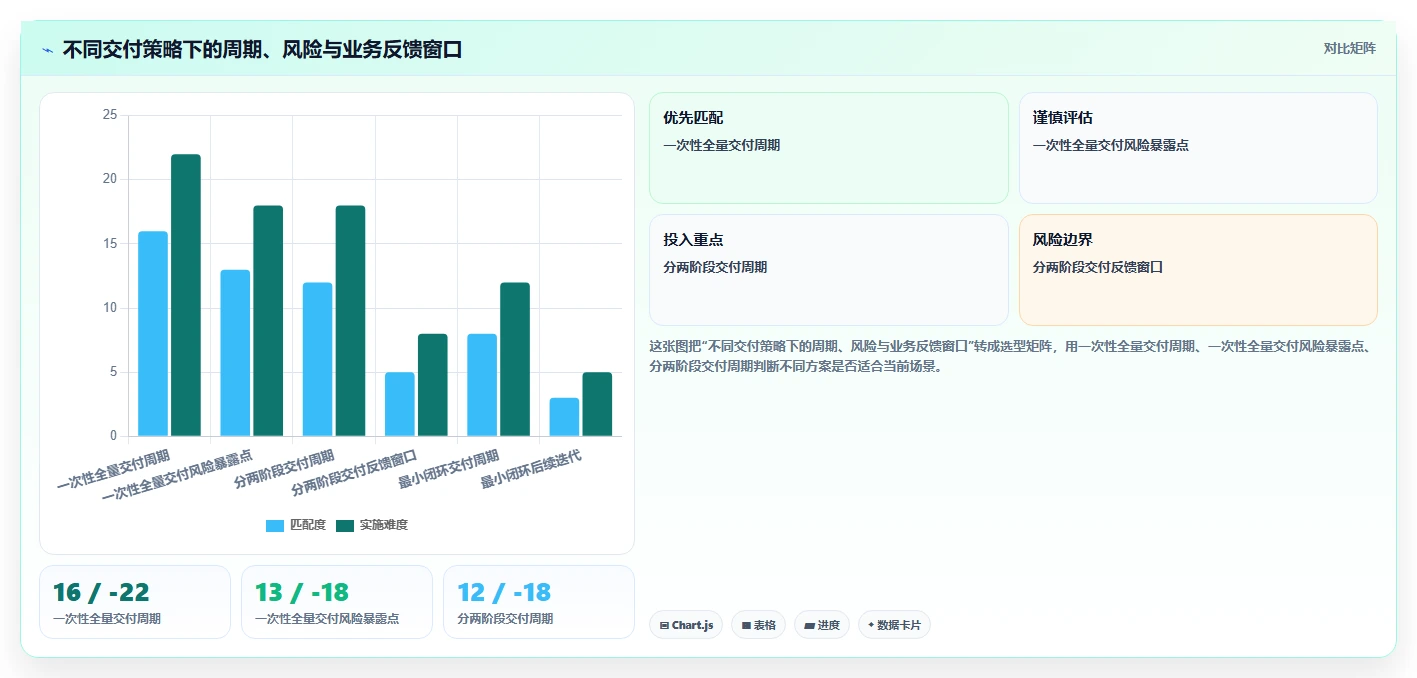Toggle the 匹配度 legend swatch
1417x678 pixels.
(x=275, y=525)
